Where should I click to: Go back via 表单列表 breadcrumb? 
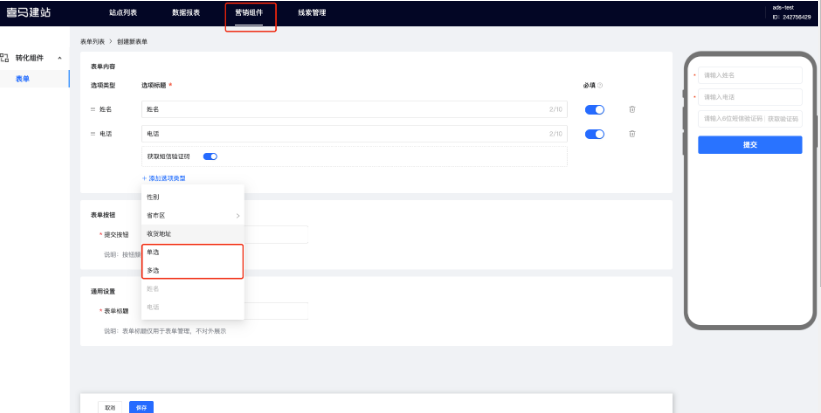pos(93,40)
